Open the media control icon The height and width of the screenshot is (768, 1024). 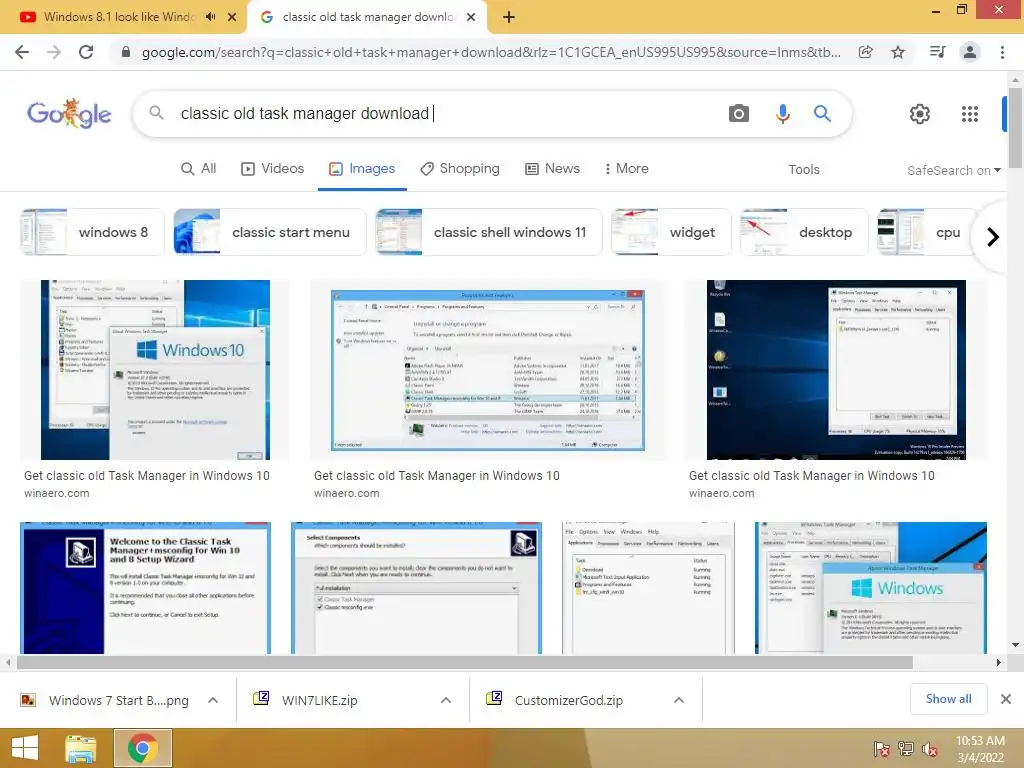coord(937,52)
